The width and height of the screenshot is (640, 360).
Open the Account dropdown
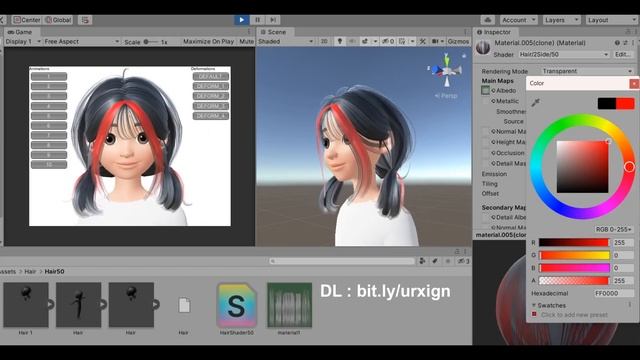click(518, 20)
